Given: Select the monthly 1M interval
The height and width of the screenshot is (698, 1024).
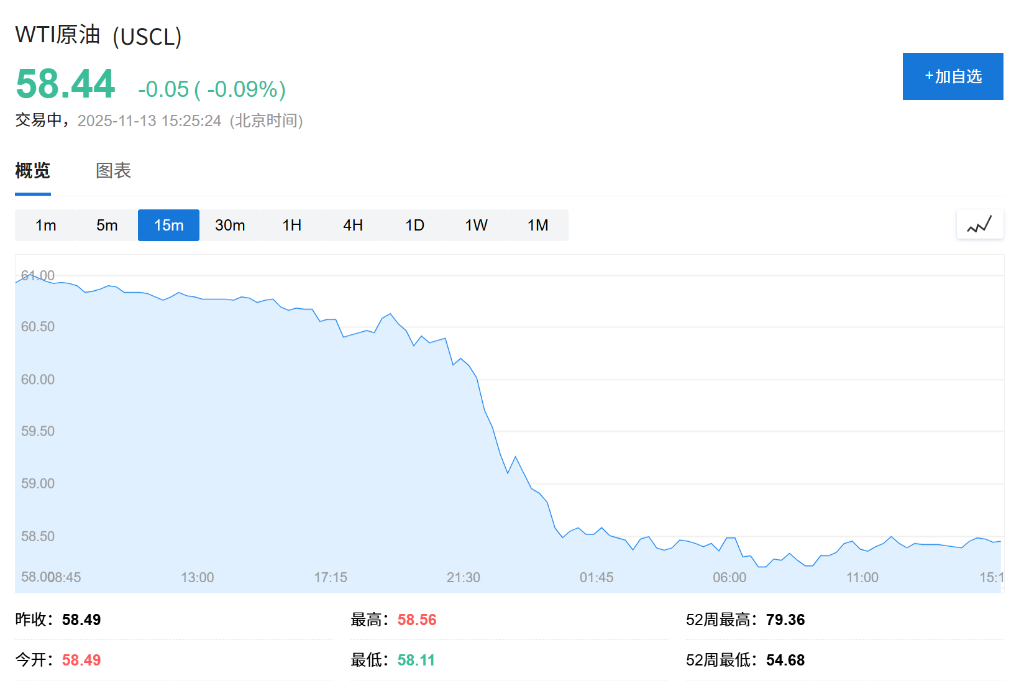Looking at the screenshot, I should (x=538, y=225).
